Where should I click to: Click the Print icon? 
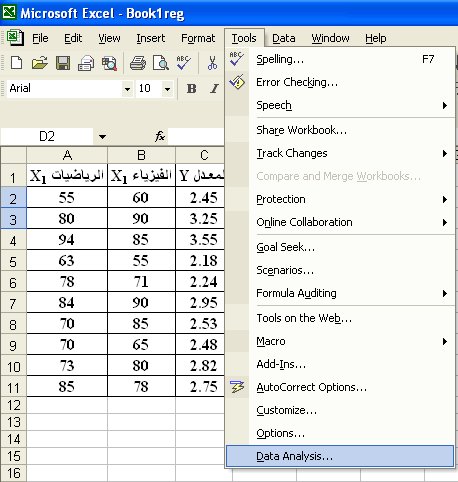138,63
